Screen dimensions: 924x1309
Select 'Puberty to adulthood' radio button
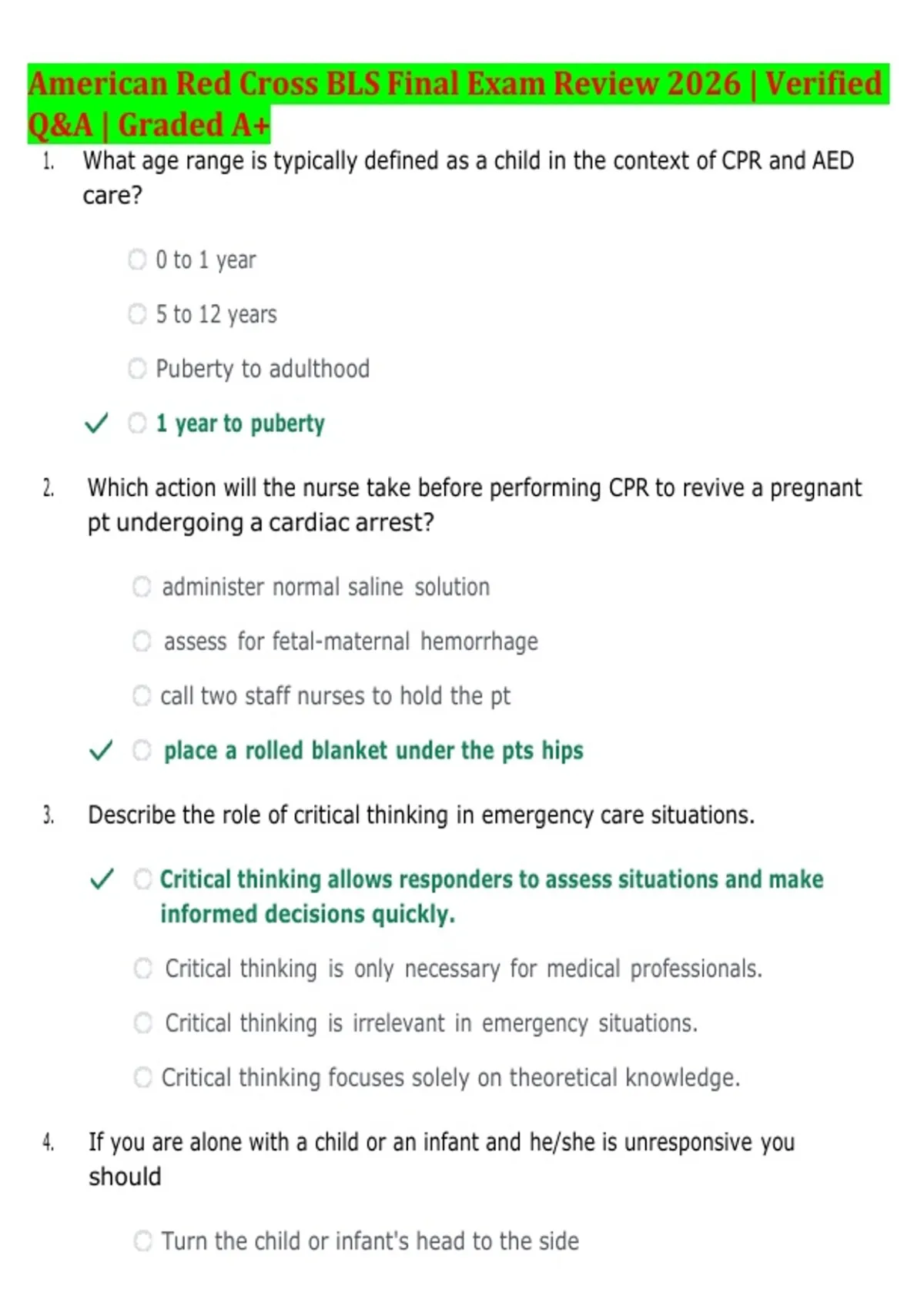pyautogui.click(x=137, y=369)
